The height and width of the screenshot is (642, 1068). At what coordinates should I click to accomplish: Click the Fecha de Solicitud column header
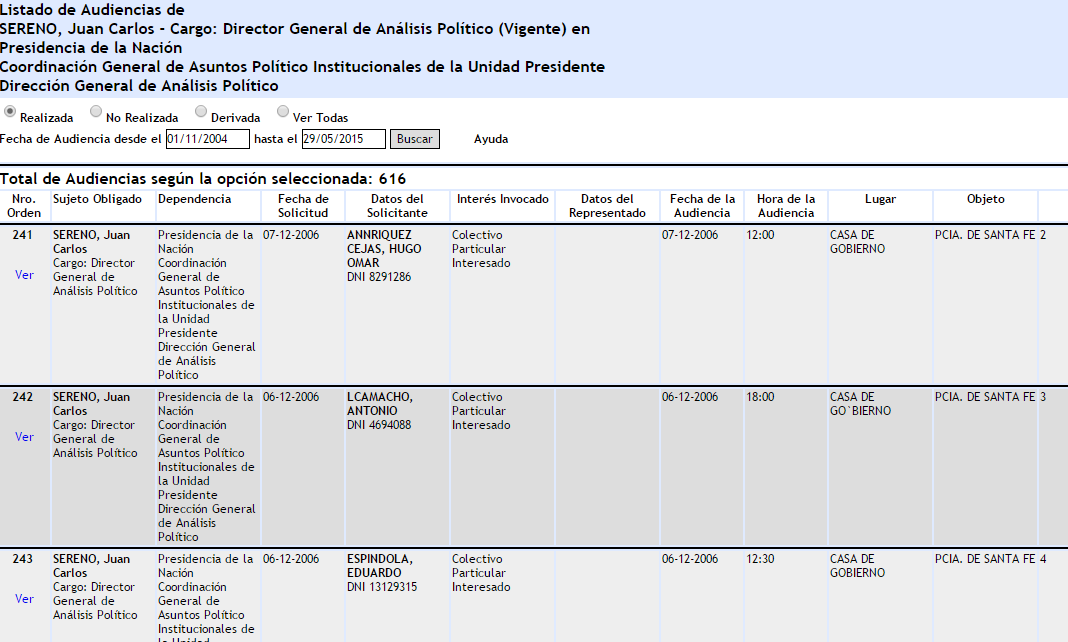coord(303,206)
